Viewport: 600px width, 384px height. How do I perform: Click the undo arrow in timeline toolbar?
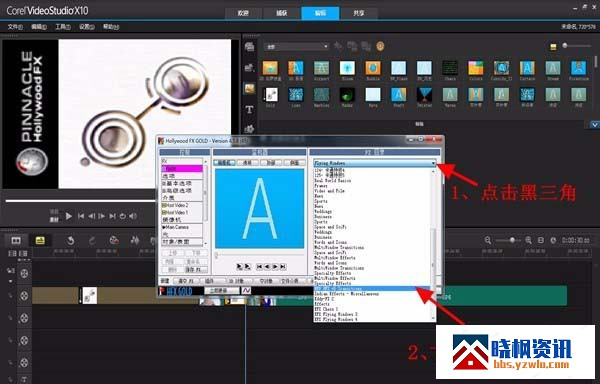point(70,241)
